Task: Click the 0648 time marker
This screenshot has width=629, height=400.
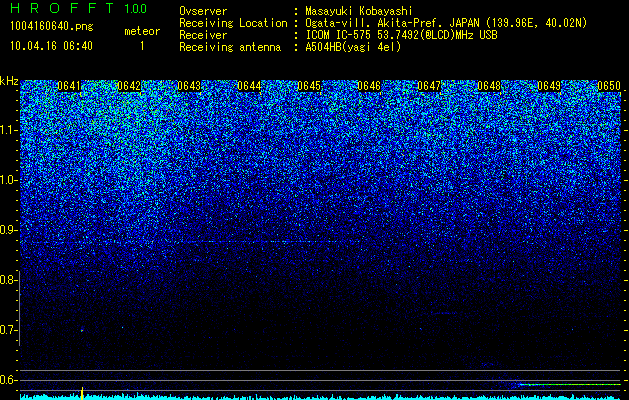Action: [x=489, y=86]
